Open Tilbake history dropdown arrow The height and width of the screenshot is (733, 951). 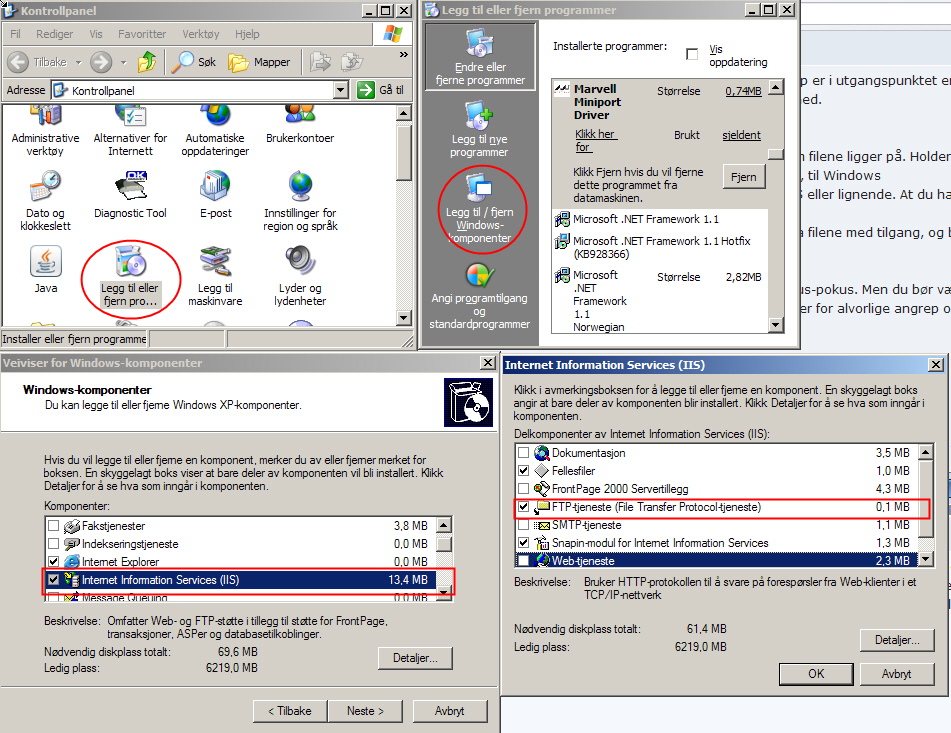[x=78, y=62]
